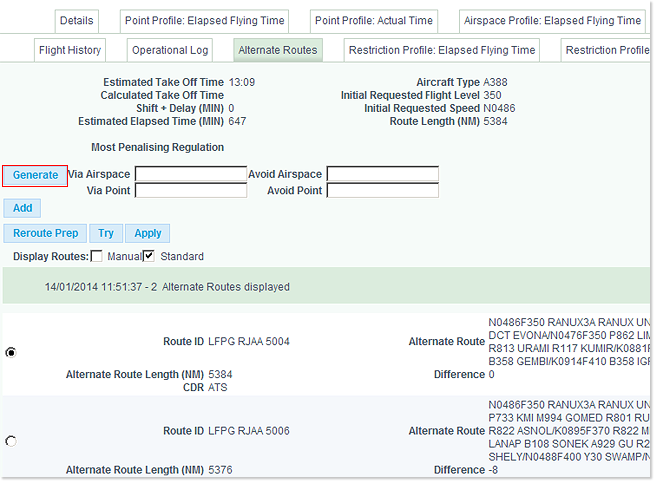Click the Reroute Prep button
This screenshot has height=485, width=658.
45,233
